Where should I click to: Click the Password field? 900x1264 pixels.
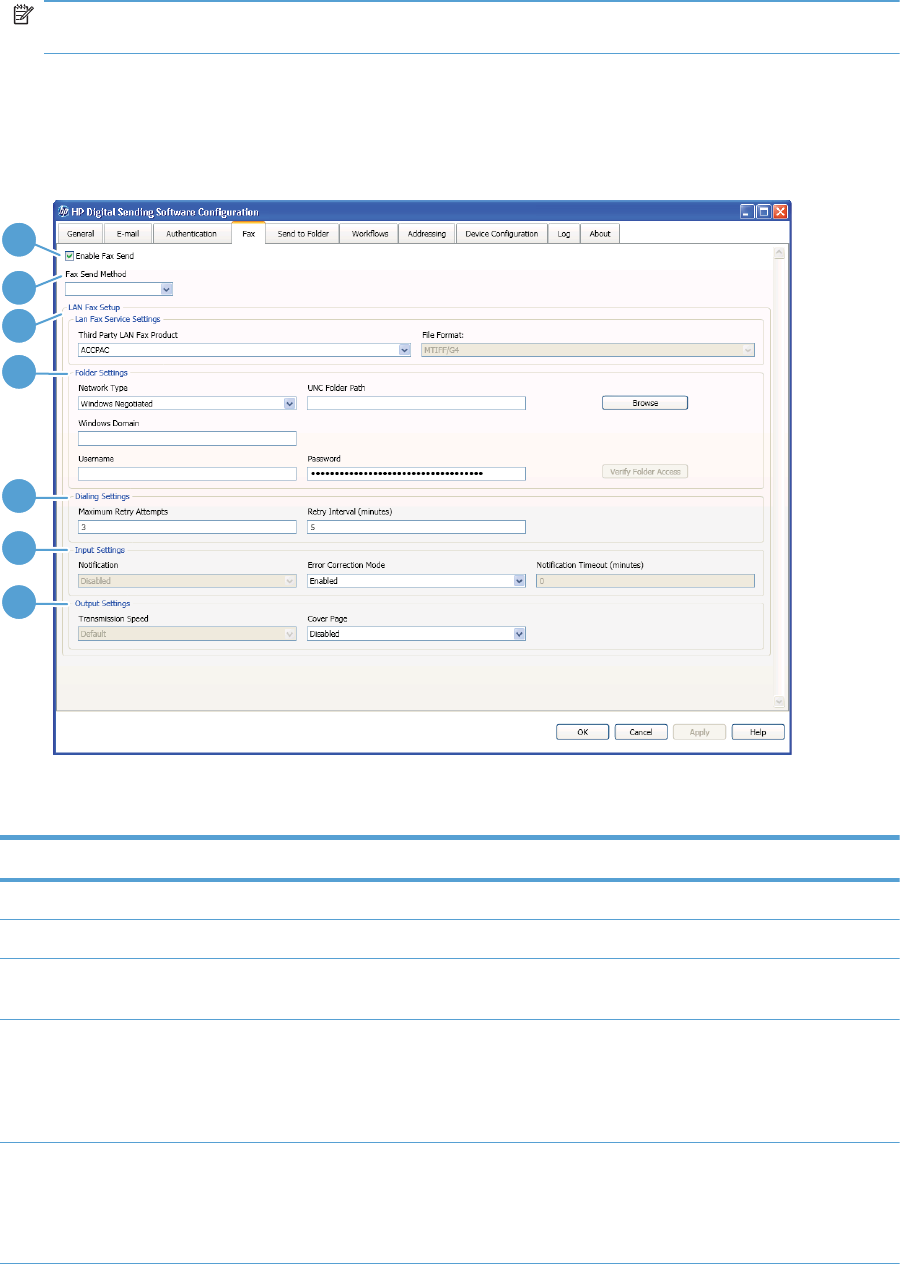(x=416, y=474)
